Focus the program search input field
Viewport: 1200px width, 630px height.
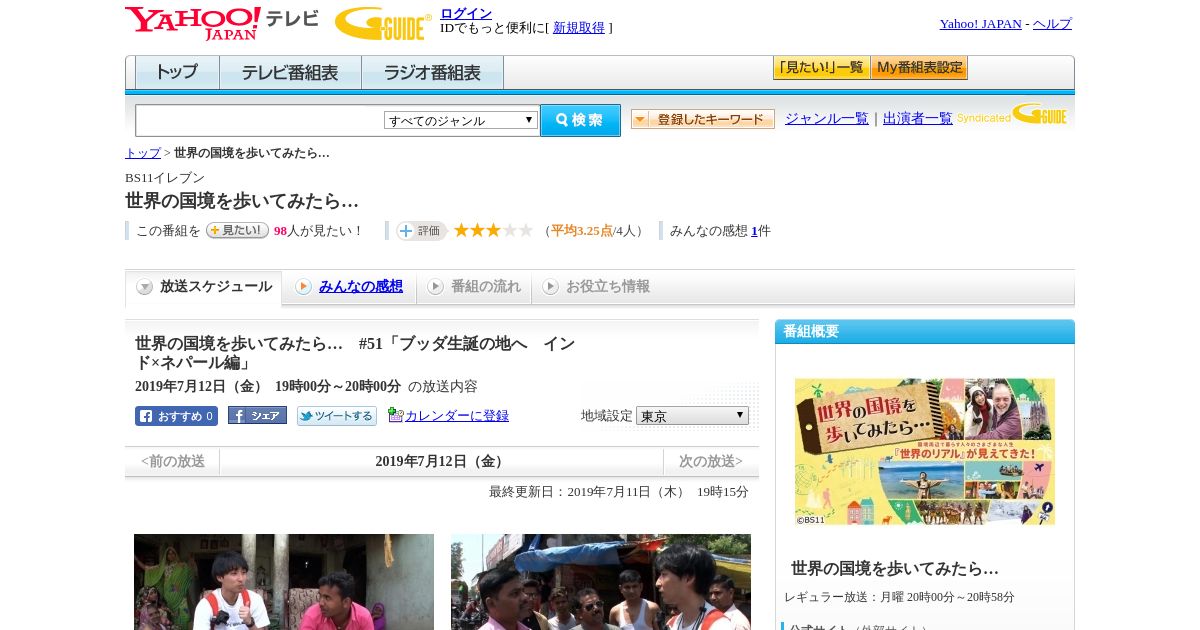click(x=260, y=120)
